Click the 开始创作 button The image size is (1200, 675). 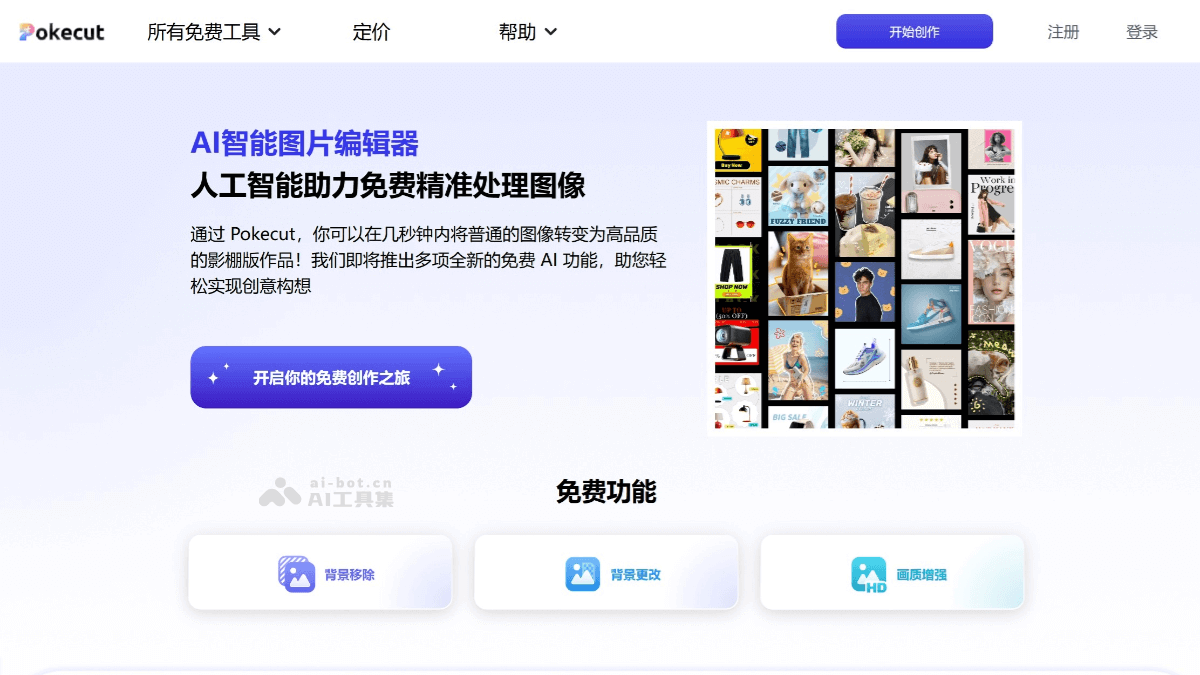pos(913,31)
